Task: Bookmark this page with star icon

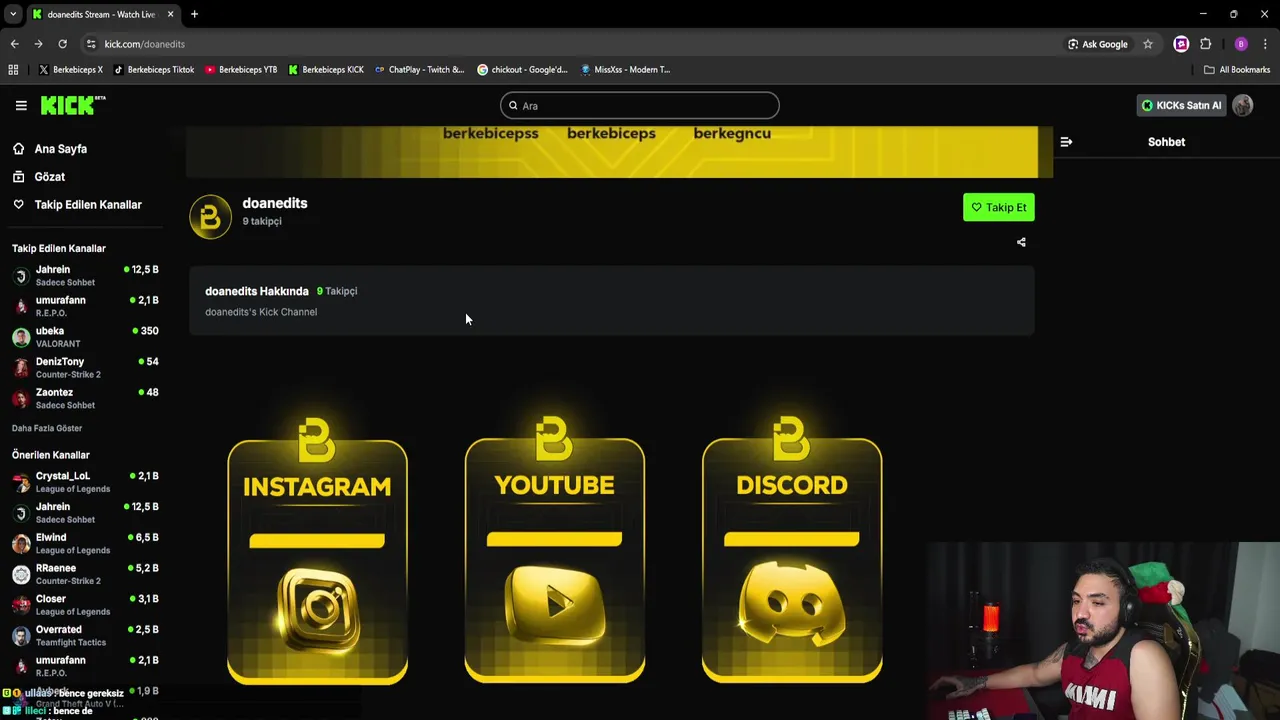Action: coord(1148,44)
